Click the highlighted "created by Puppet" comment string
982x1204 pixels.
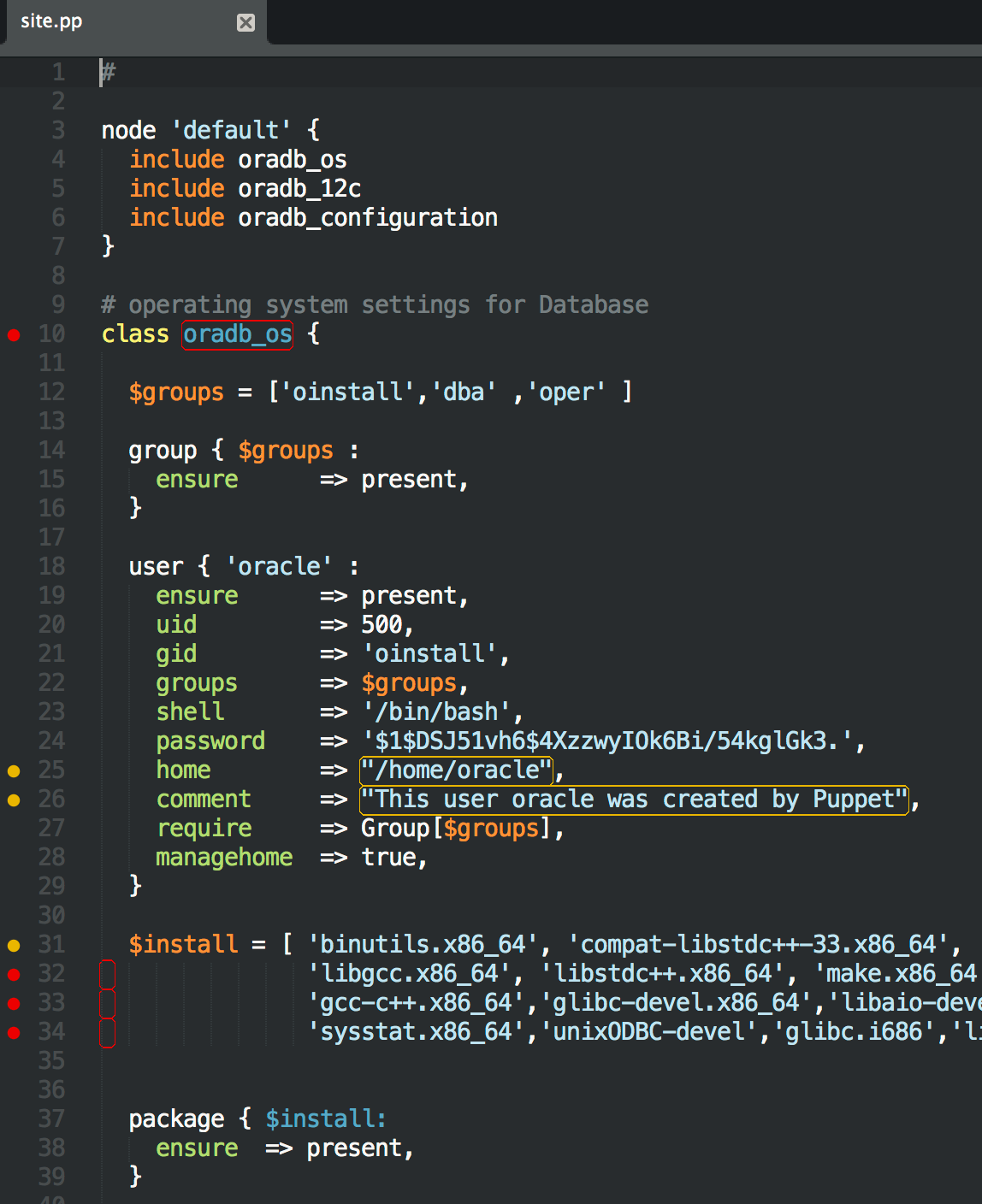[x=633, y=800]
